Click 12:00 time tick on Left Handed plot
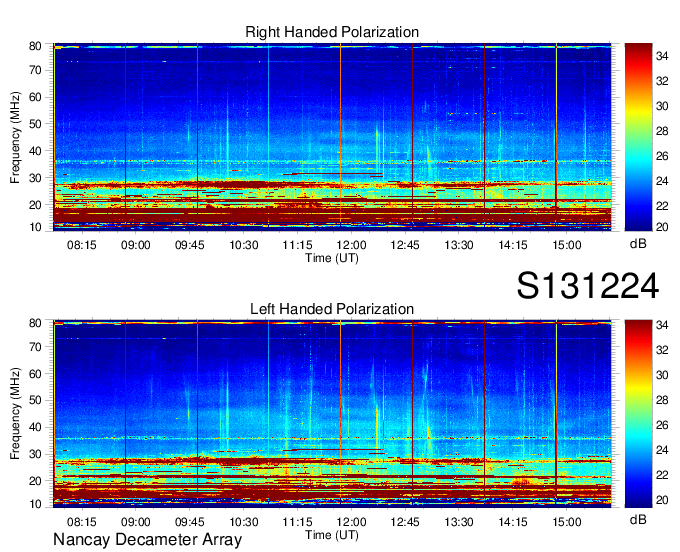680x552 pixels. pyautogui.click(x=351, y=522)
